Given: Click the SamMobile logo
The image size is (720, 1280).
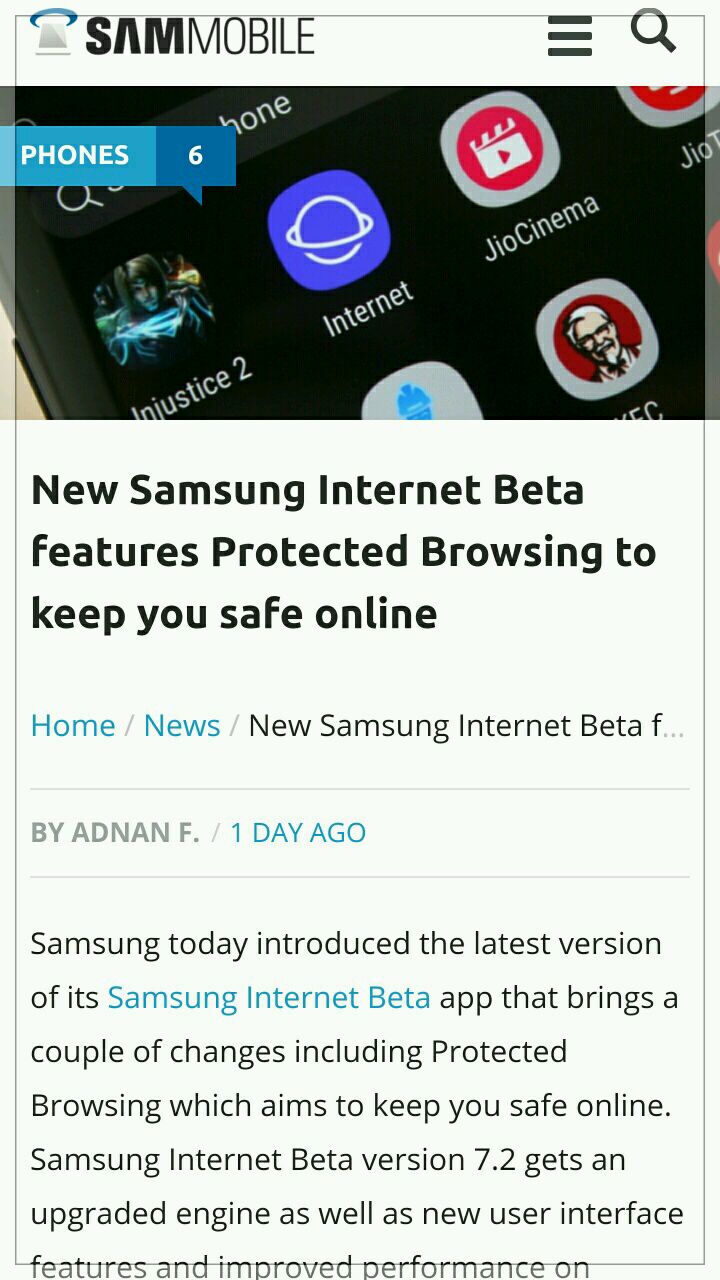Looking at the screenshot, I should [172, 33].
